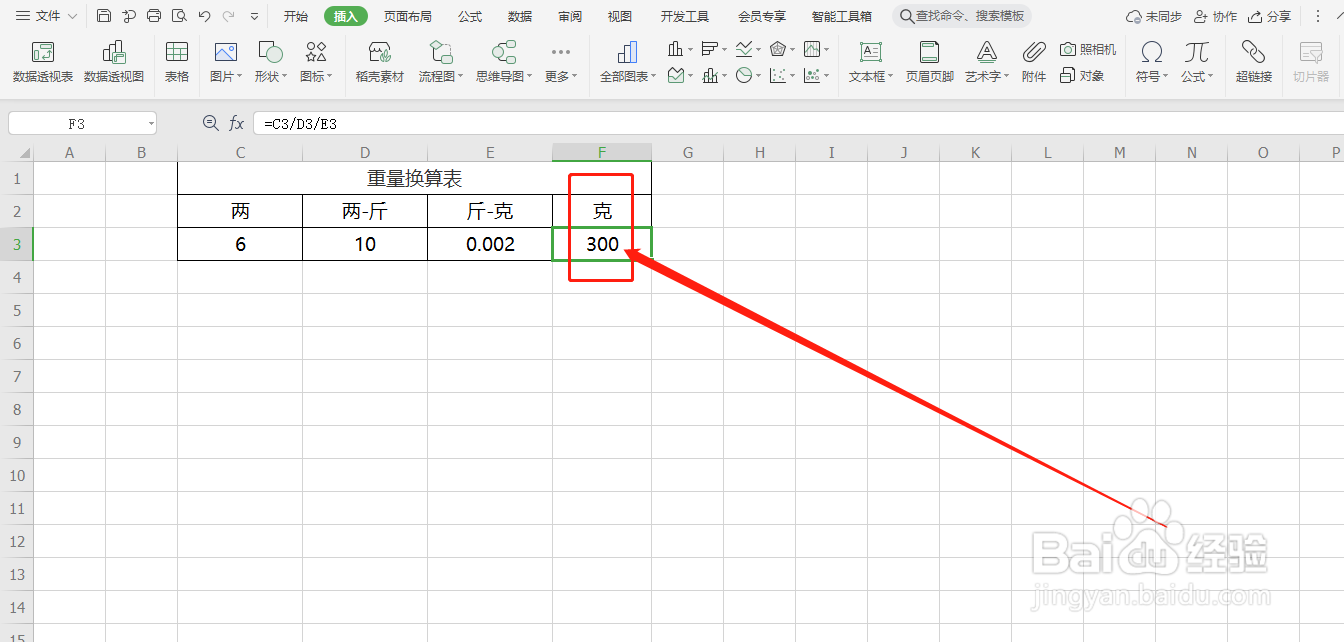Image resolution: width=1344 pixels, height=642 pixels.
Task: Expand the Name Box dropdown arrow
Action: (151, 122)
